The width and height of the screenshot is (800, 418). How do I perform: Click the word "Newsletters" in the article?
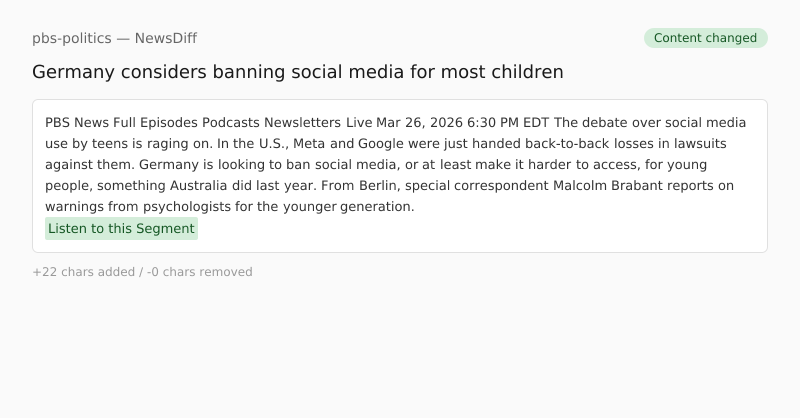click(x=302, y=123)
